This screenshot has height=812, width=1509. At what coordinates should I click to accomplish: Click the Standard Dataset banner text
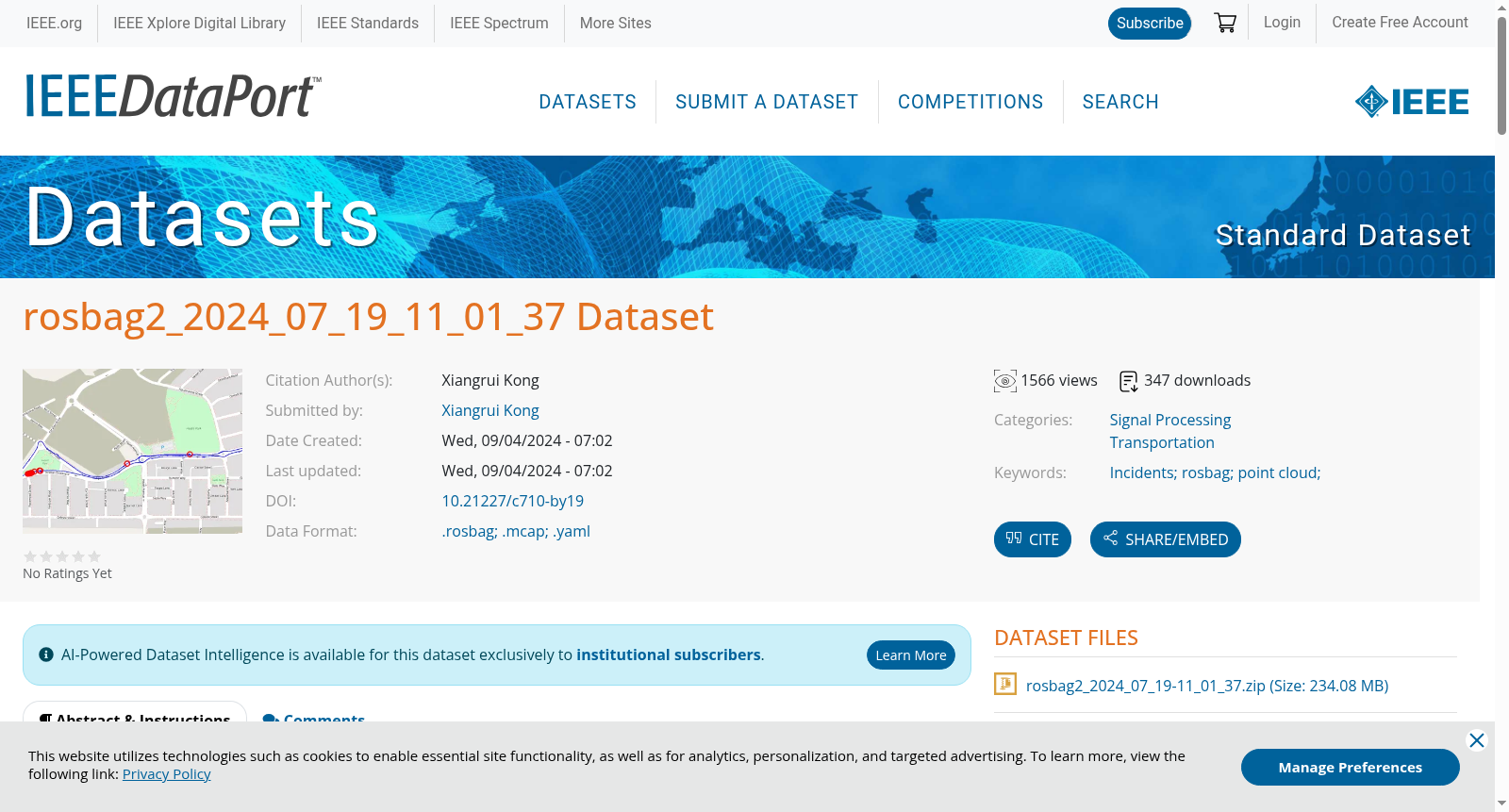coord(1343,235)
